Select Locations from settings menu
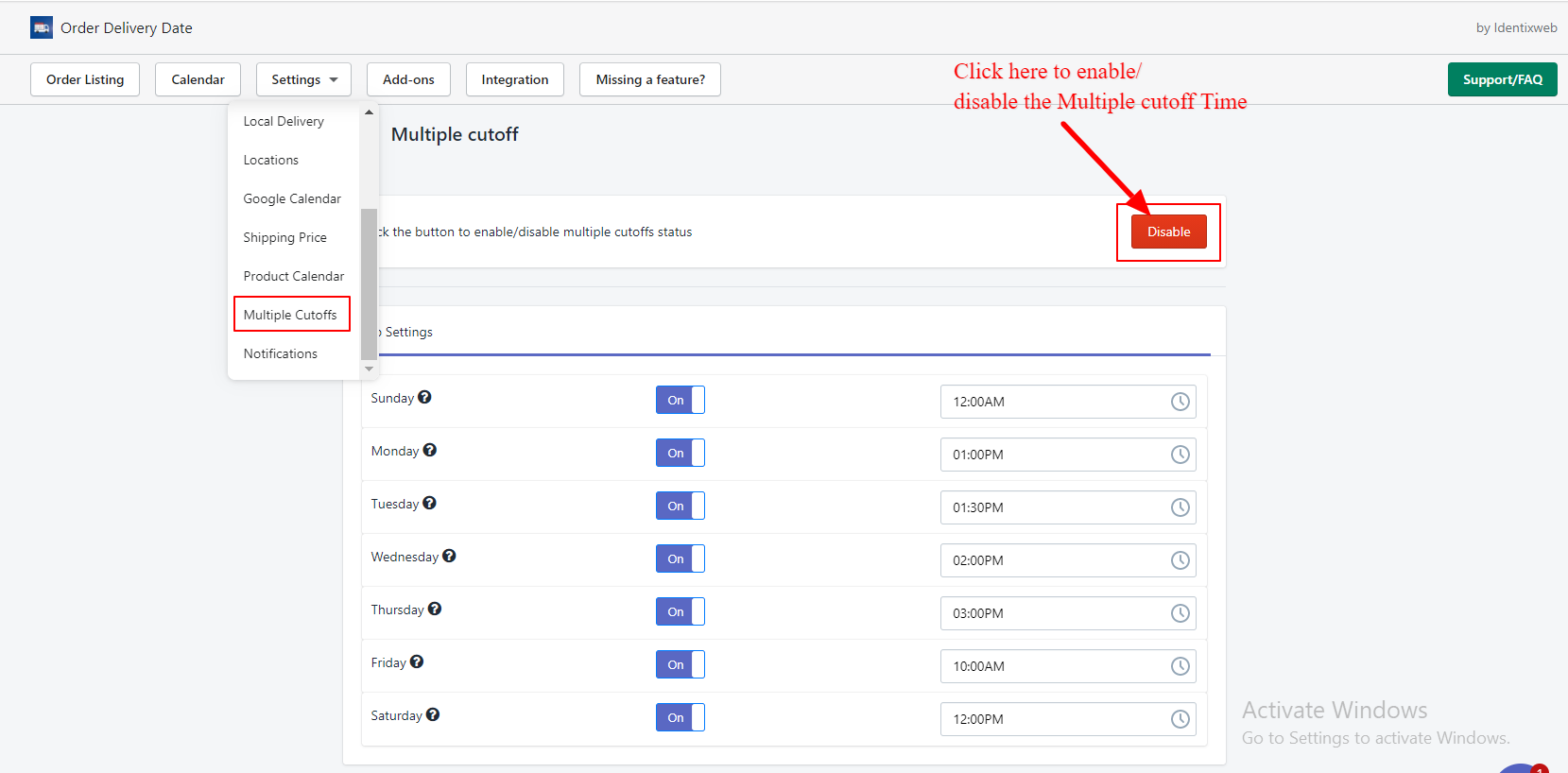This screenshot has height=773, width=1568. (271, 160)
